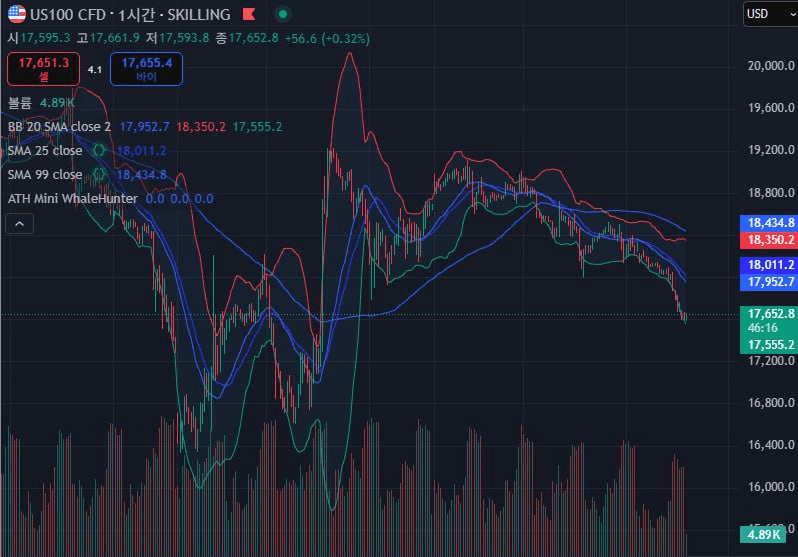The width and height of the screenshot is (798, 557).
Task: Select the SMA 99 close indicator label
Action: coord(45,174)
